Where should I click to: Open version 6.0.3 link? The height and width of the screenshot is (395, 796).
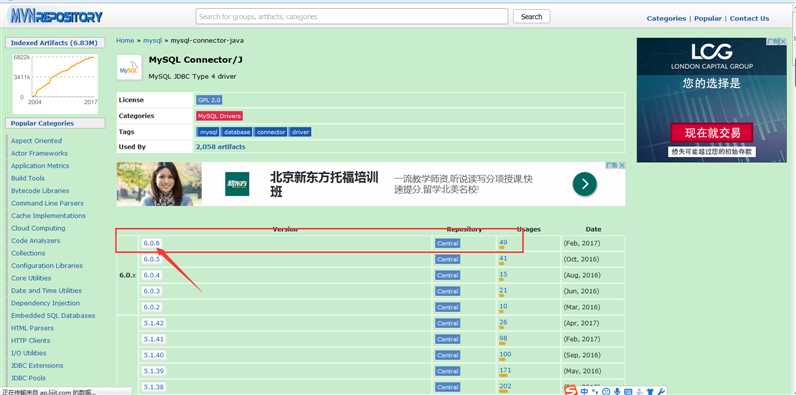click(151, 291)
